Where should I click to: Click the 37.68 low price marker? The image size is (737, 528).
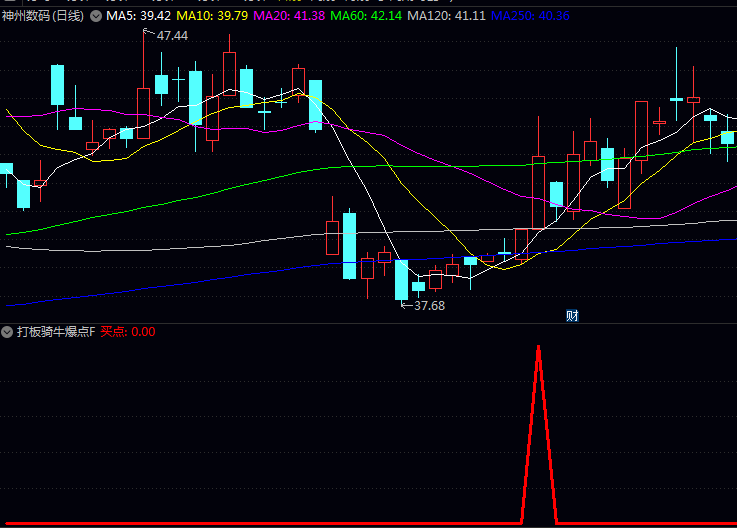pyautogui.click(x=428, y=306)
